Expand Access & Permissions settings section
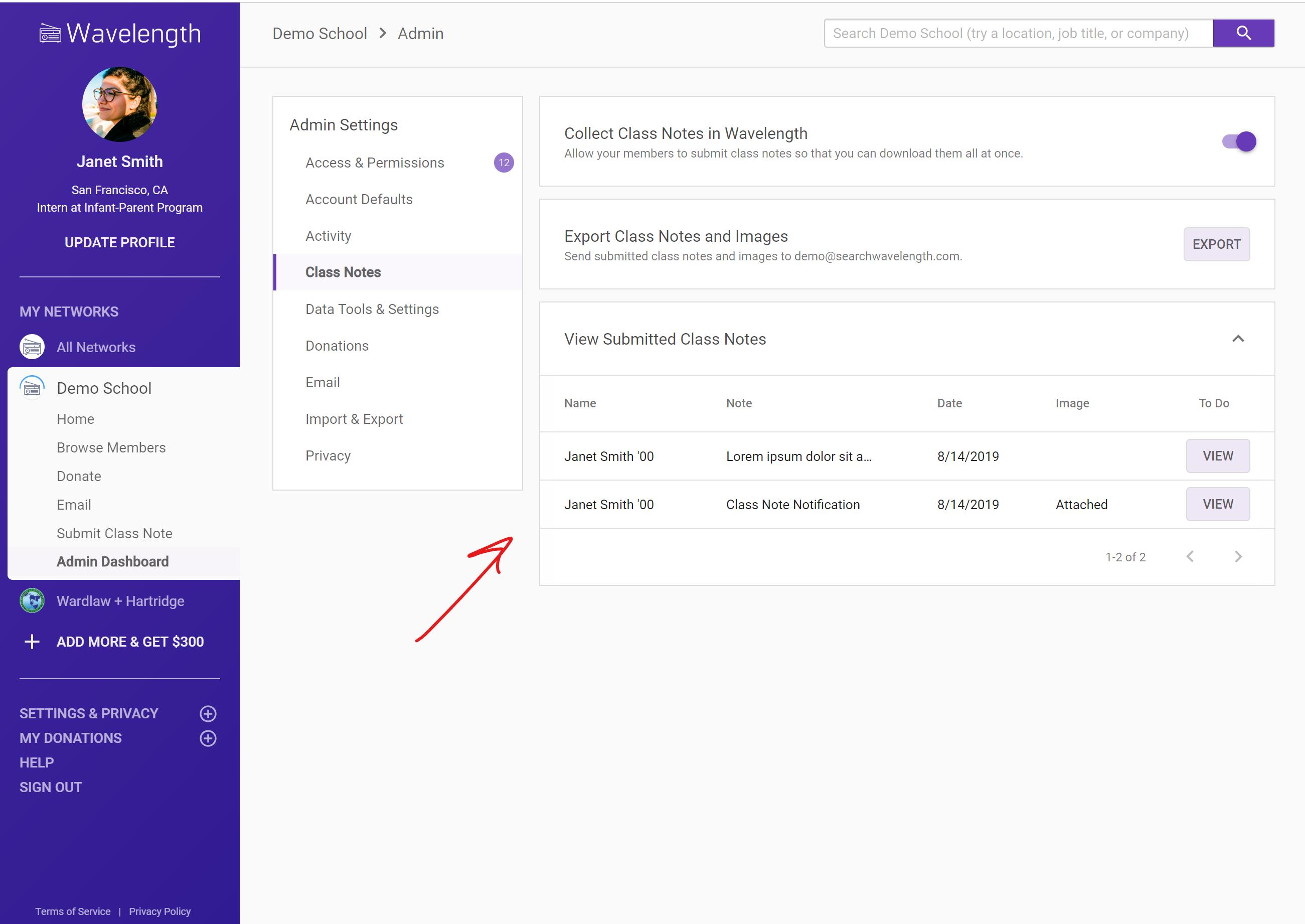This screenshot has width=1305, height=924. 375,163
